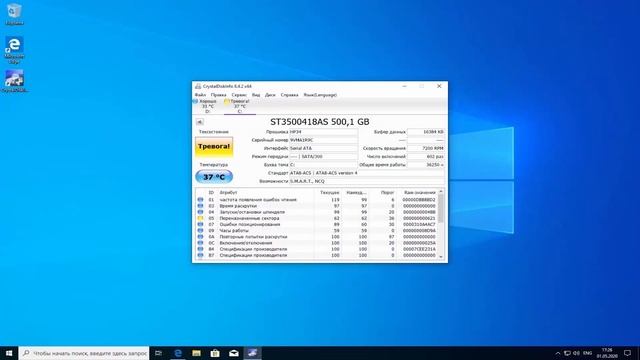This screenshot has width=640, height=360.
Task: Select the CrystalDiskInfo desktop shortcut
Action: [x=15, y=81]
